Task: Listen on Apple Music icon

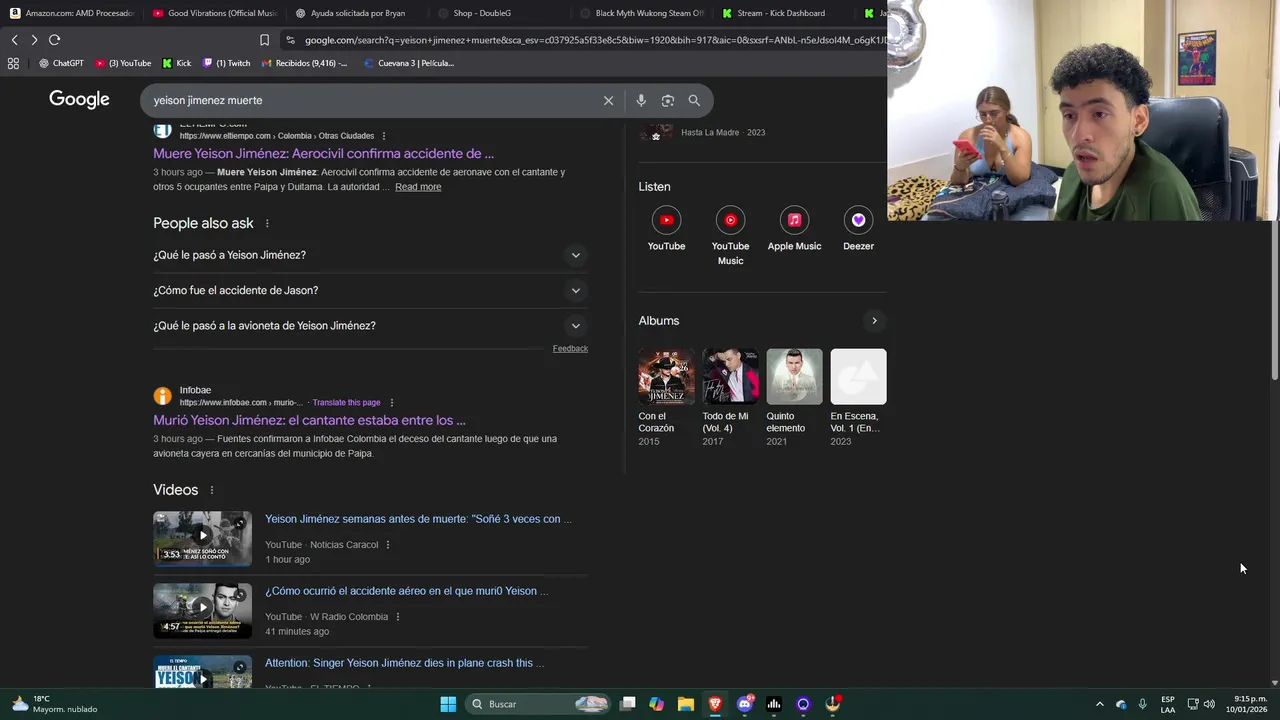Action: [794, 220]
